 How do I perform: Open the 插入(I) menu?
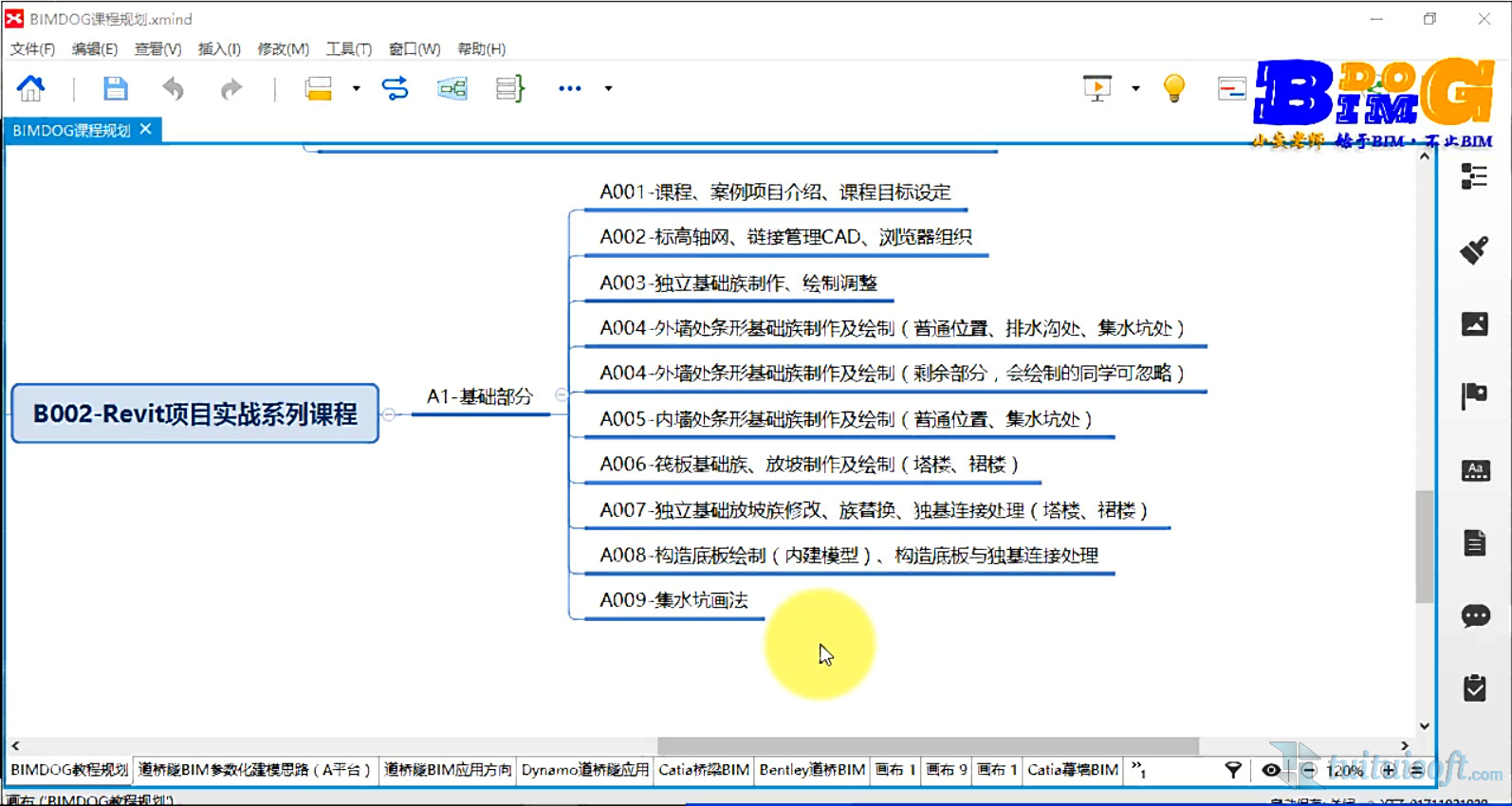(219, 48)
